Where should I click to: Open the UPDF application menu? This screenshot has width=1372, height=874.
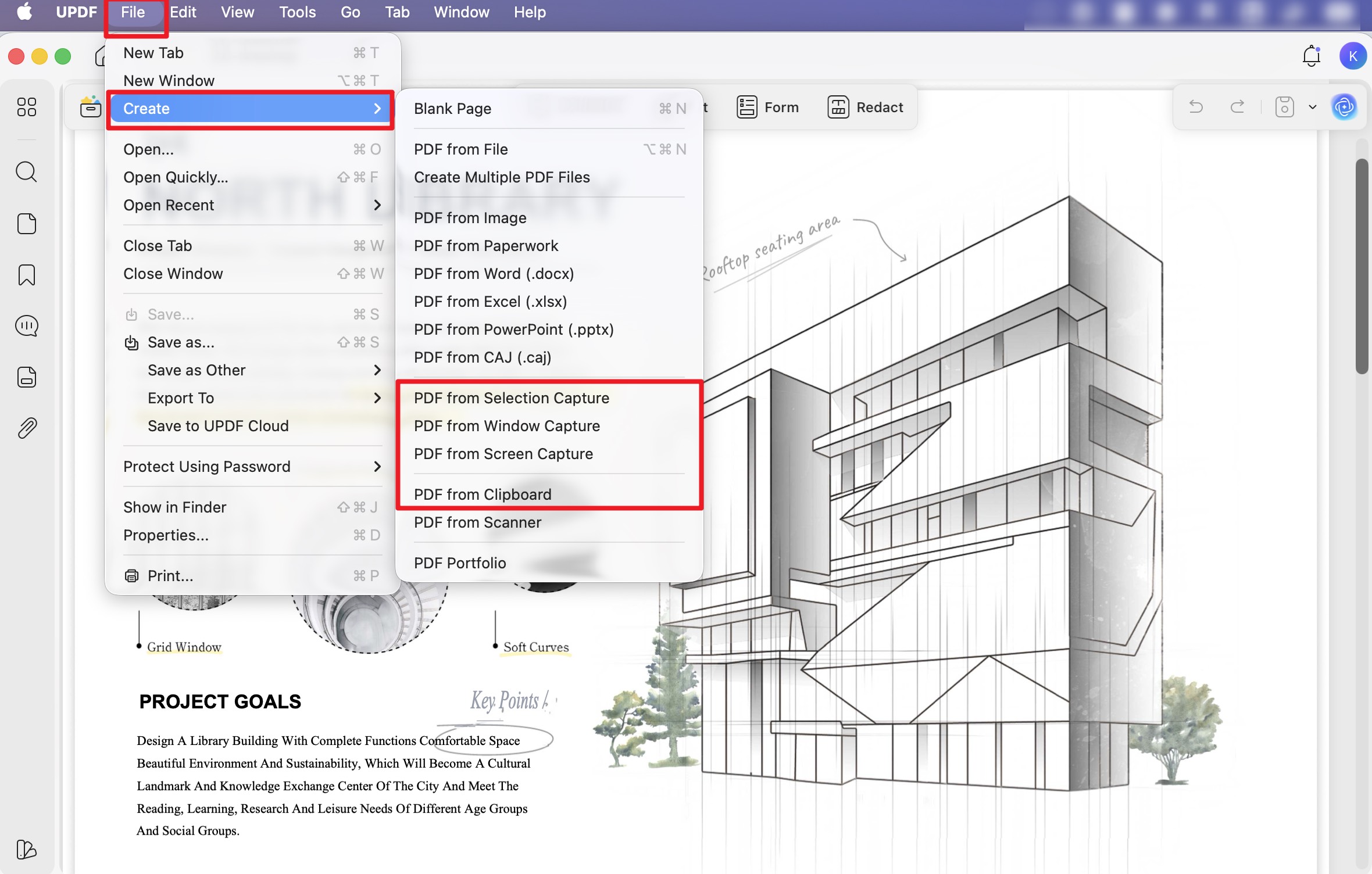pos(76,12)
